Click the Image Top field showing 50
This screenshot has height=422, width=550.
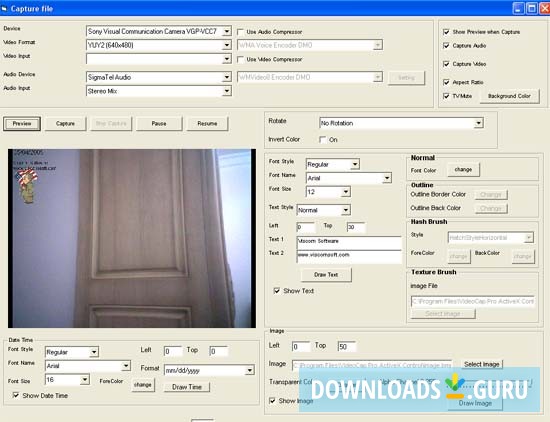[x=347, y=347]
